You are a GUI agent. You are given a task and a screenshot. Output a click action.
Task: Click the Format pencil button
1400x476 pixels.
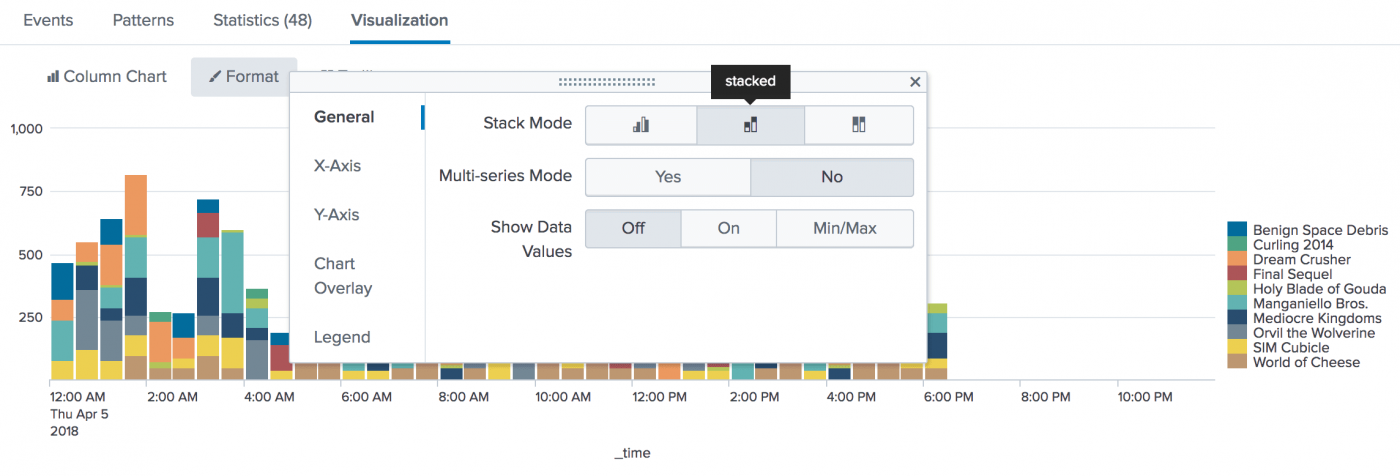tap(244, 76)
